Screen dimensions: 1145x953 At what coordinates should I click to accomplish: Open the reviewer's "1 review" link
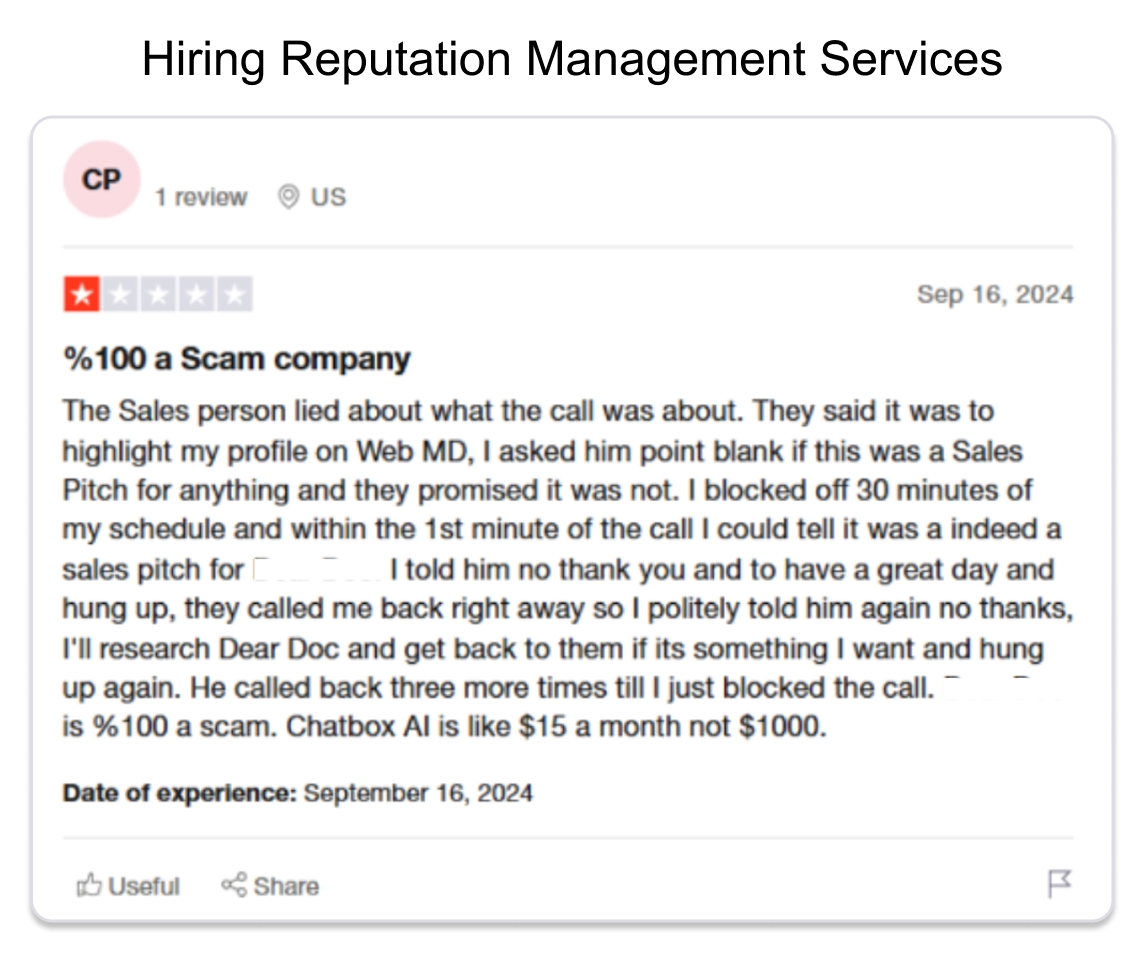point(200,197)
